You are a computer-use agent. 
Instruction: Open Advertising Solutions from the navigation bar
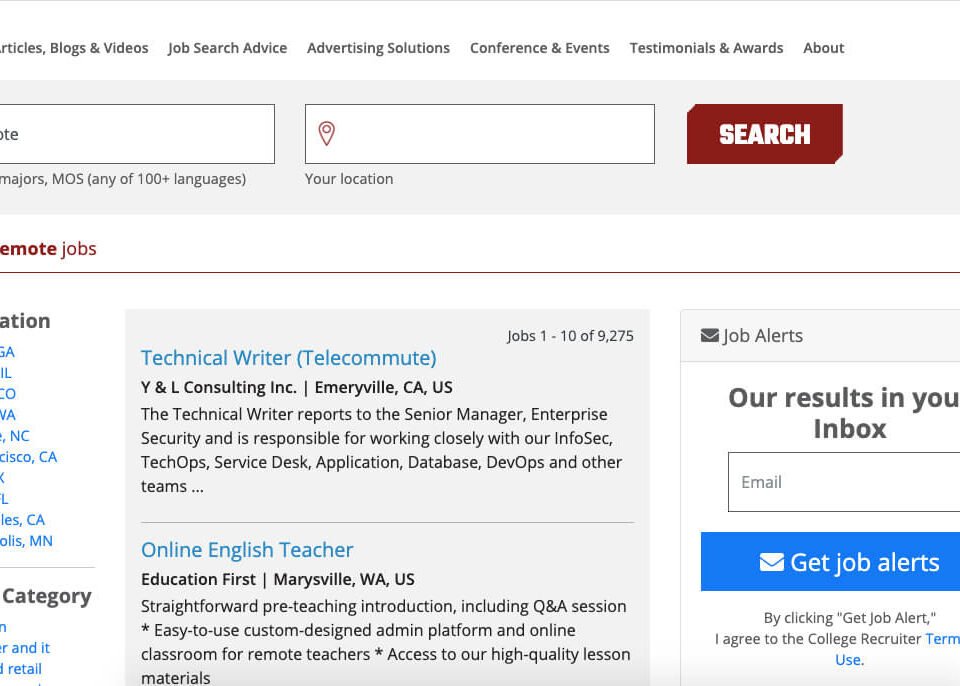[x=378, y=47]
